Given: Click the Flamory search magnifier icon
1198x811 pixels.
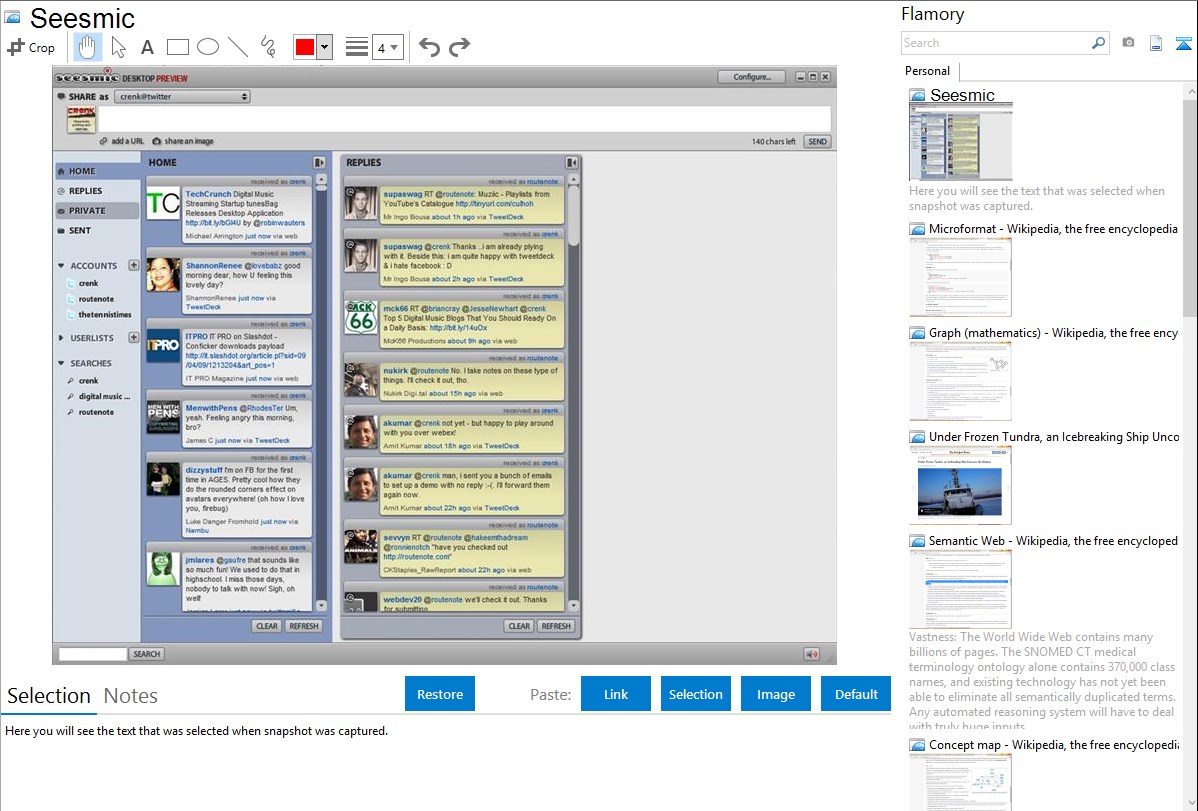Looking at the screenshot, I should [1098, 43].
